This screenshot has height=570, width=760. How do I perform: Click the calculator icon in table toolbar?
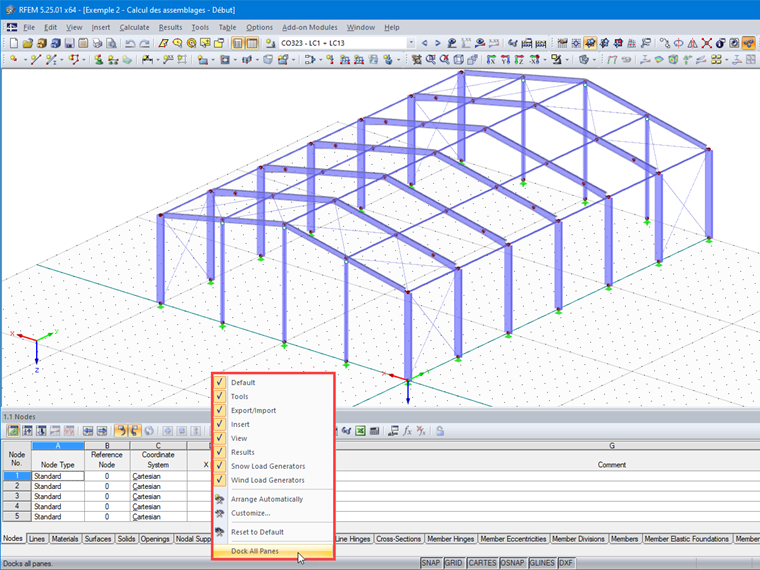(x=374, y=431)
